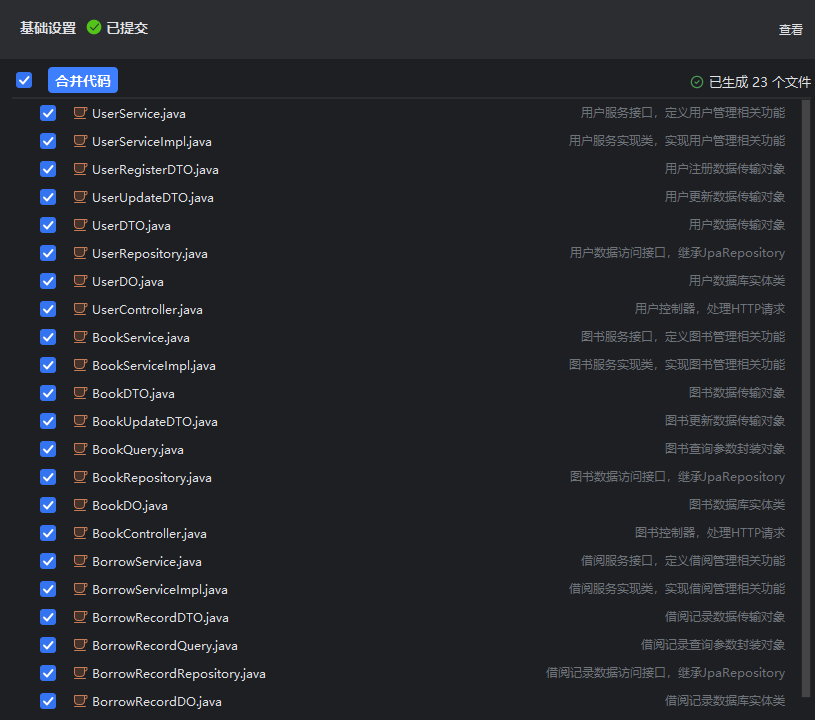Uncheck the BookController.java checkbox
Image resolution: width=815 pixels, height=720 pixels.
point(48,533)
